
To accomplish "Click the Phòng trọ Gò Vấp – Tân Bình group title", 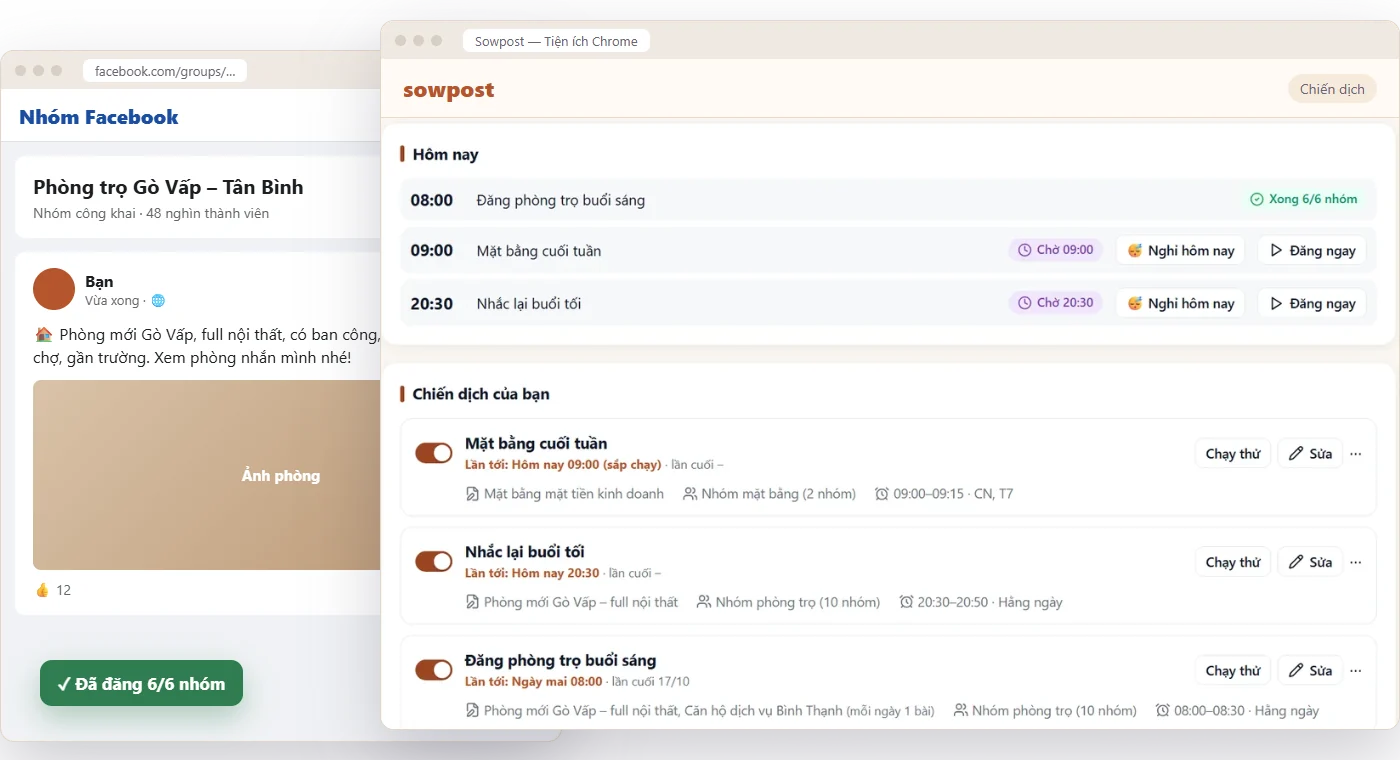I will [x=168, y=187].
